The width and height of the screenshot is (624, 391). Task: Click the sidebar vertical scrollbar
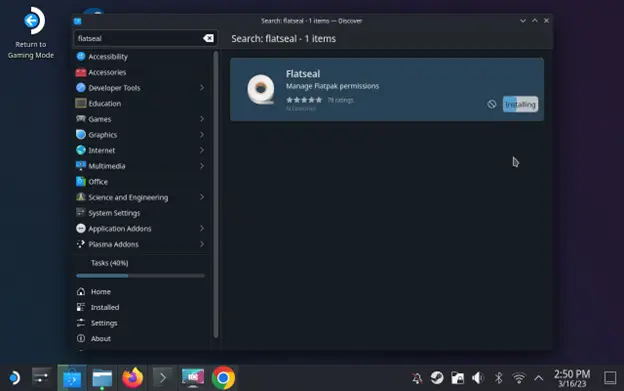point(216,194)
